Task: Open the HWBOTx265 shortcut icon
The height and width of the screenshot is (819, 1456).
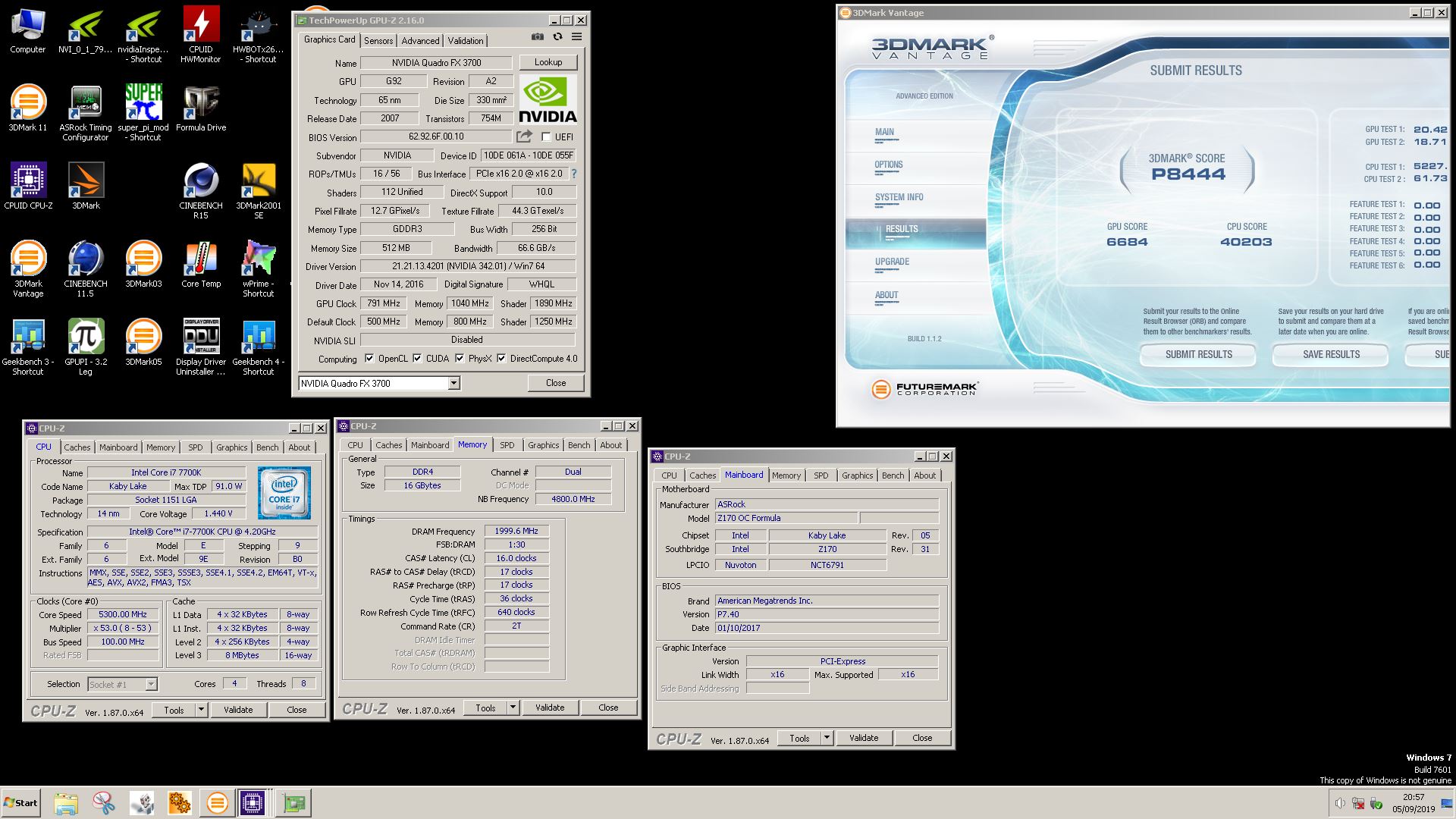Action: (259, 34)
